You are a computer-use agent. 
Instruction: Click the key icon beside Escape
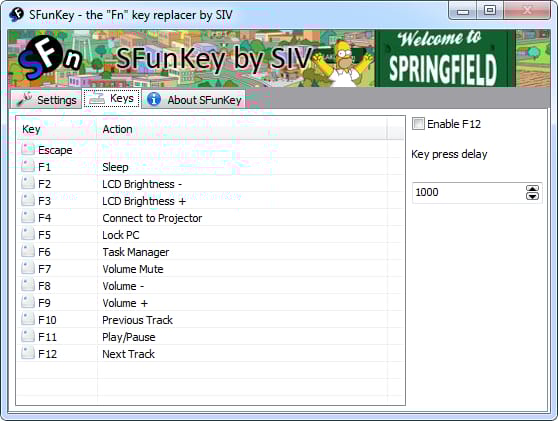pyautogui.click(x=28, y=149)
